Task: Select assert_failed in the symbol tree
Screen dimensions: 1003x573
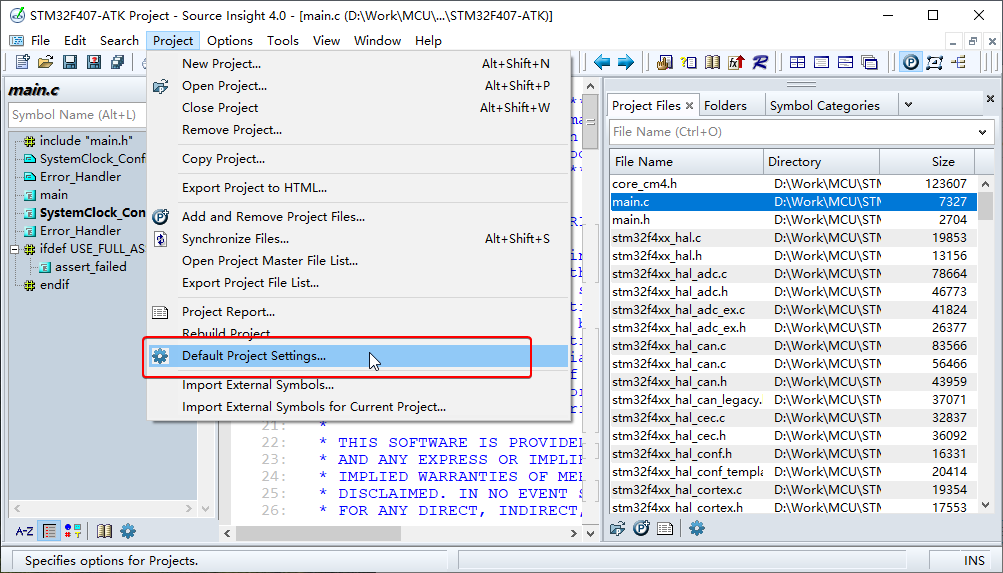Action: [90, 267]
